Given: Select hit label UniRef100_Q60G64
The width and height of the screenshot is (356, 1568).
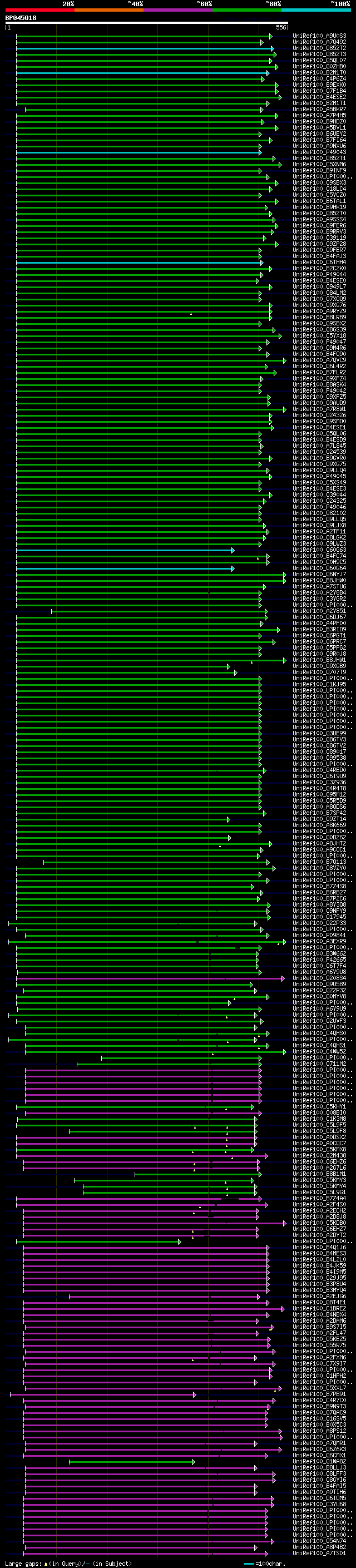Looking at the screenshot, I should tap(319, 568).
